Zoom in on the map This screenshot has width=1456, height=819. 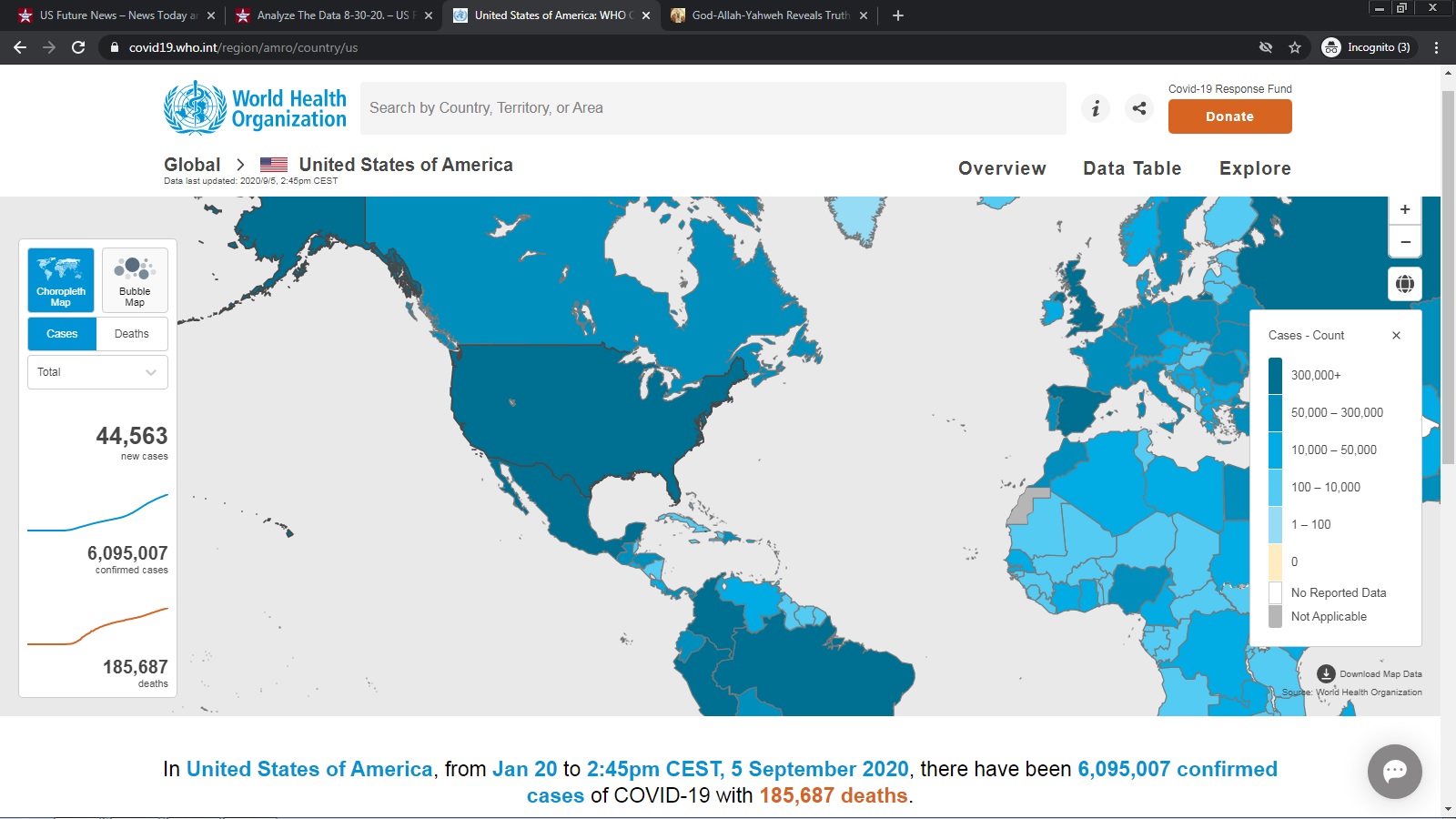pyautogui.click(x=1405, y=209)
